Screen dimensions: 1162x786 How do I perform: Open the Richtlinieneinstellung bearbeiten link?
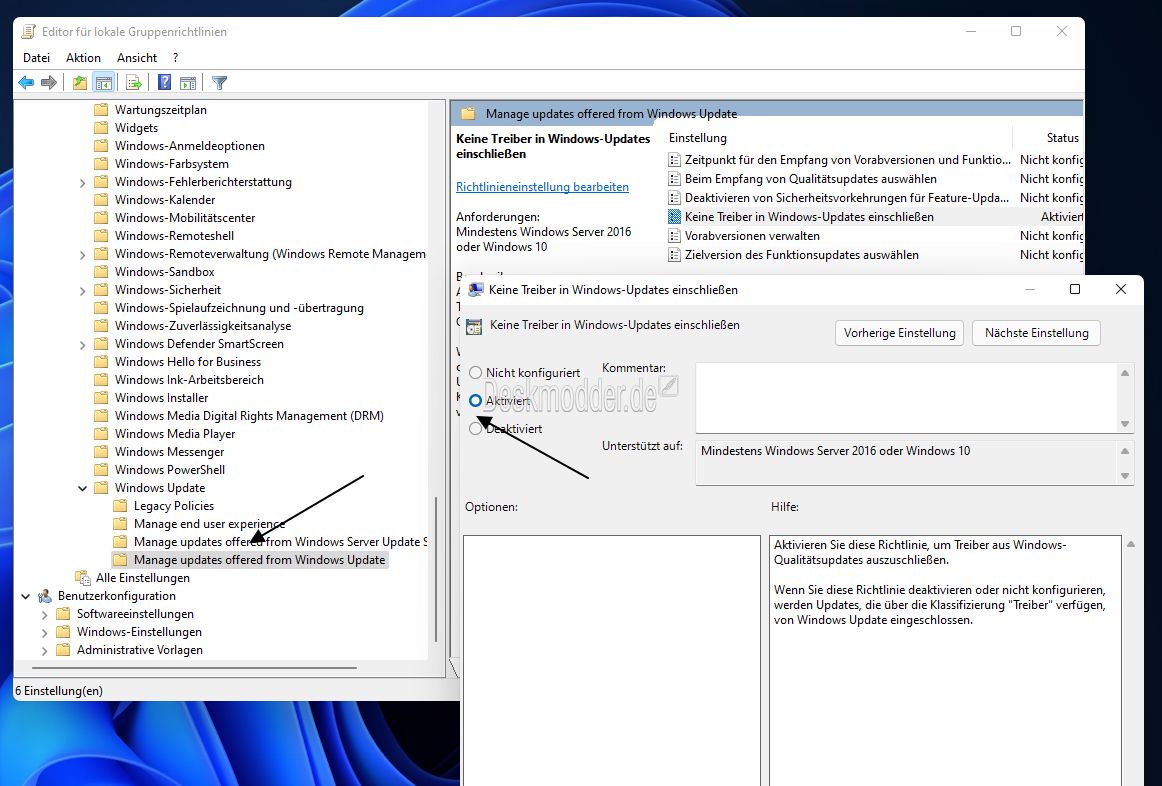tap(542, 187)
